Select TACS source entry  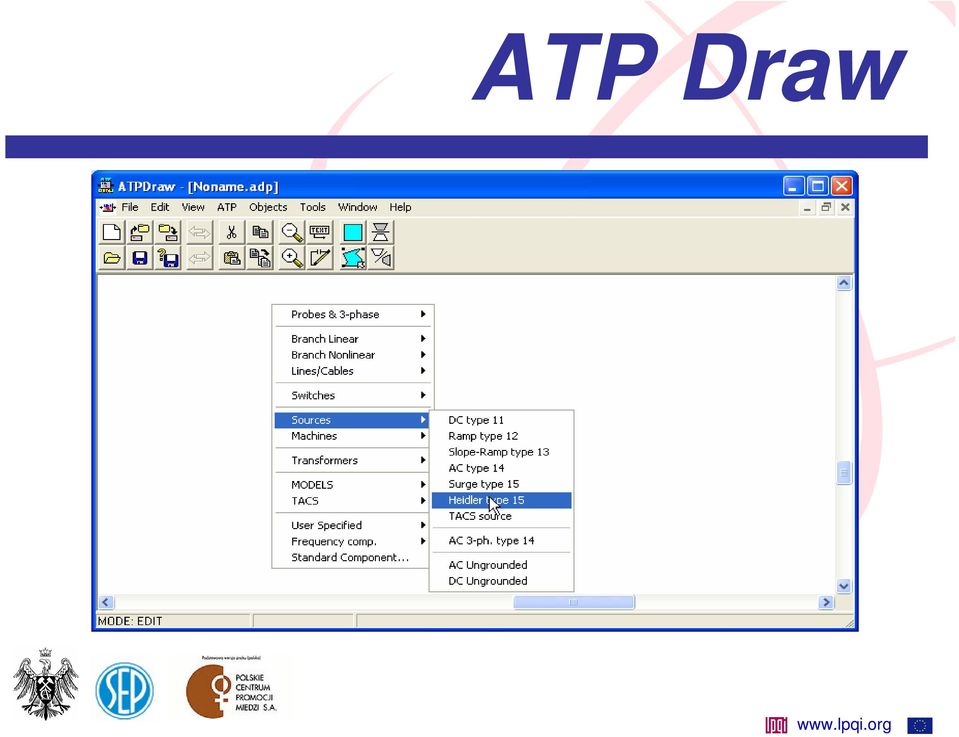pyautogui.click(x=502, y=516)
